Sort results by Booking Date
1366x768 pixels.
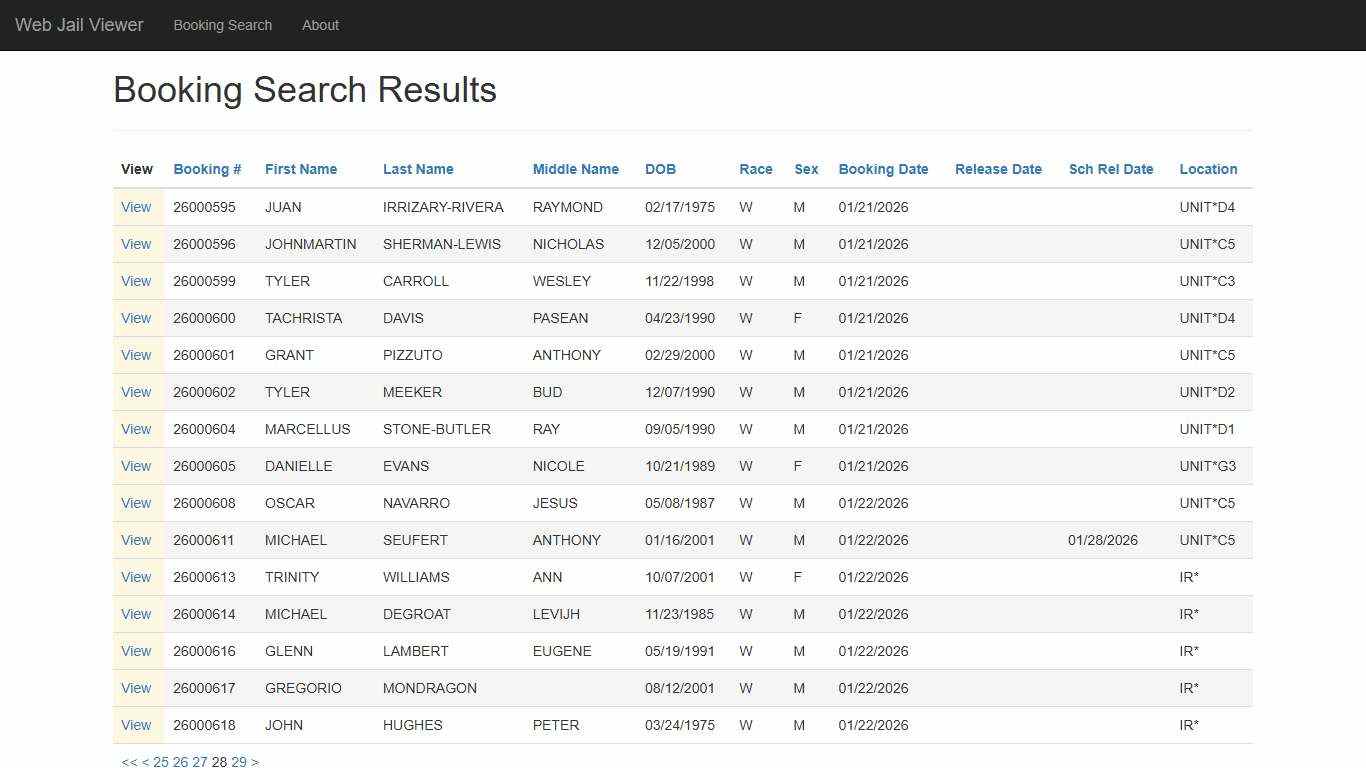883,169
